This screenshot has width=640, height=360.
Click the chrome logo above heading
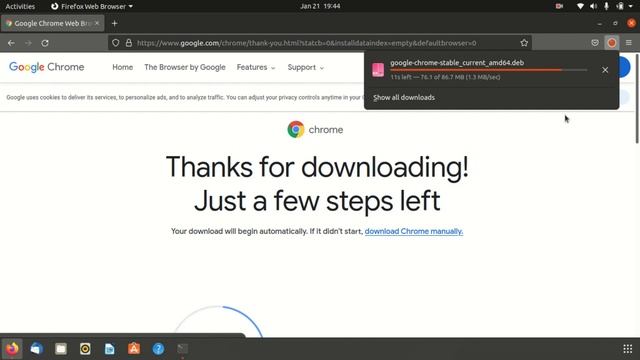[x=315, y=130]
